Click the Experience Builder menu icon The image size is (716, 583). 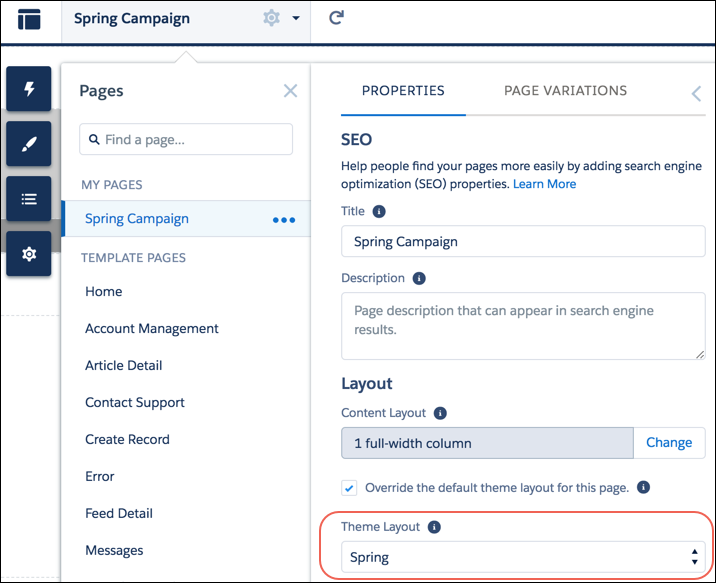click(29, 19)
